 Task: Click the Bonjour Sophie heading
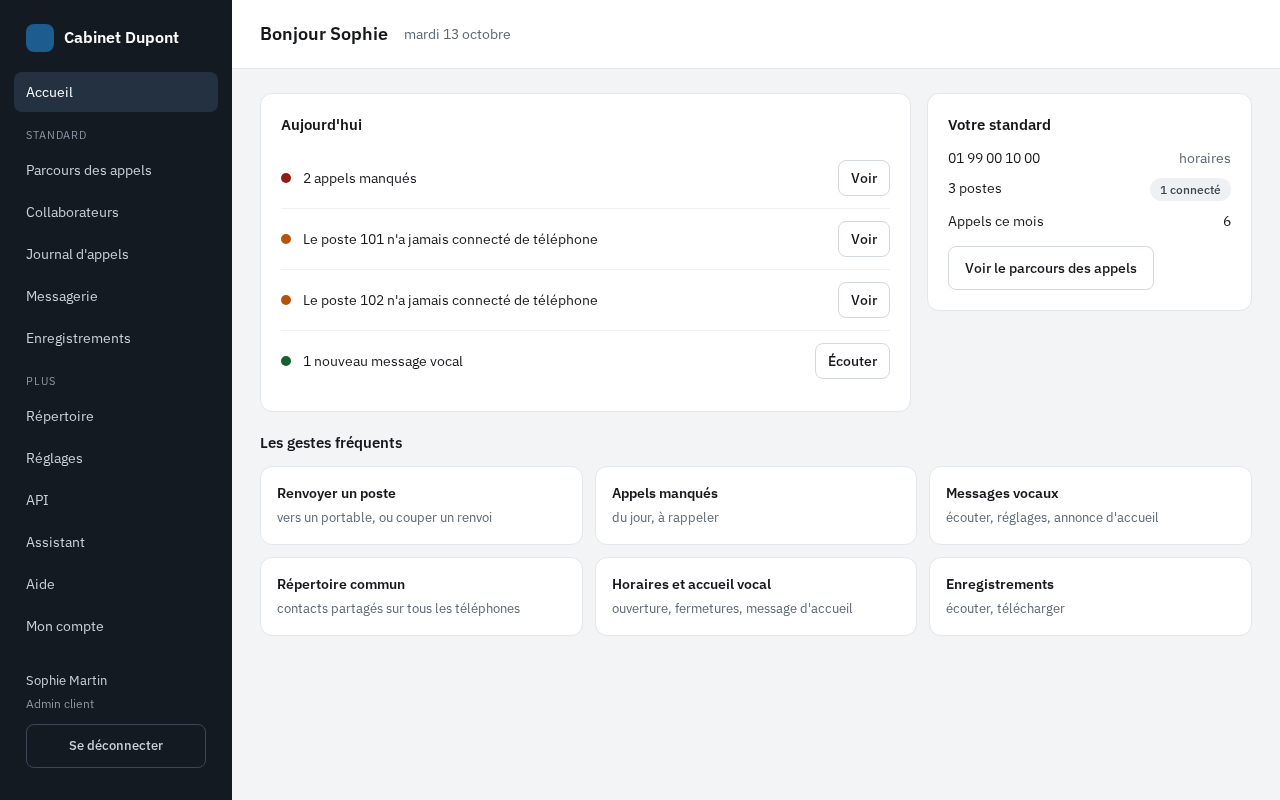click(324, 34)
